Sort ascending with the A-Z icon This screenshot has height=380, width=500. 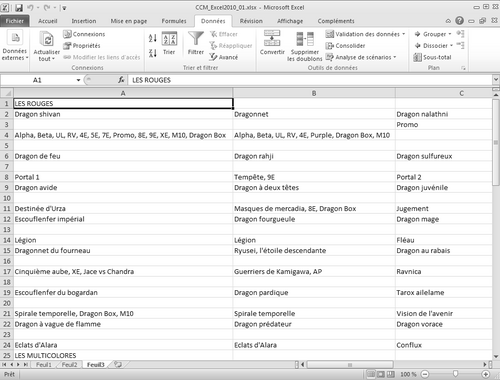153,38
